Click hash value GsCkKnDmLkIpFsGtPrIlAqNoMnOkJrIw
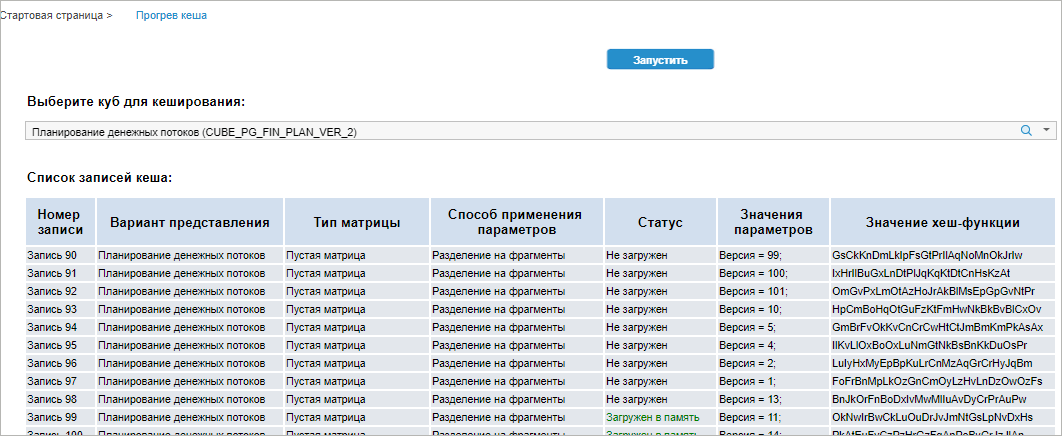This screenshot has width=1062, height=436. (927, 255)
